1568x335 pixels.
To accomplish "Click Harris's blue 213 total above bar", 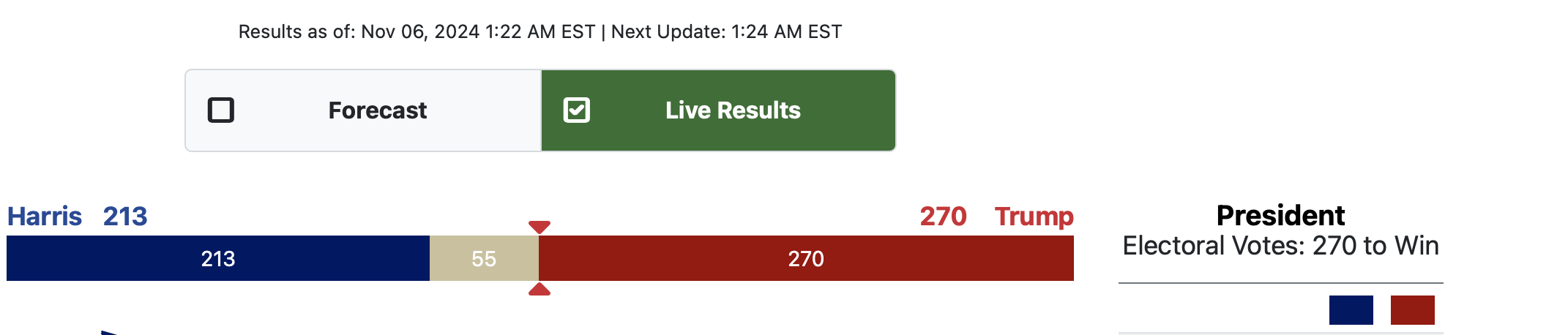I will 125,217.
